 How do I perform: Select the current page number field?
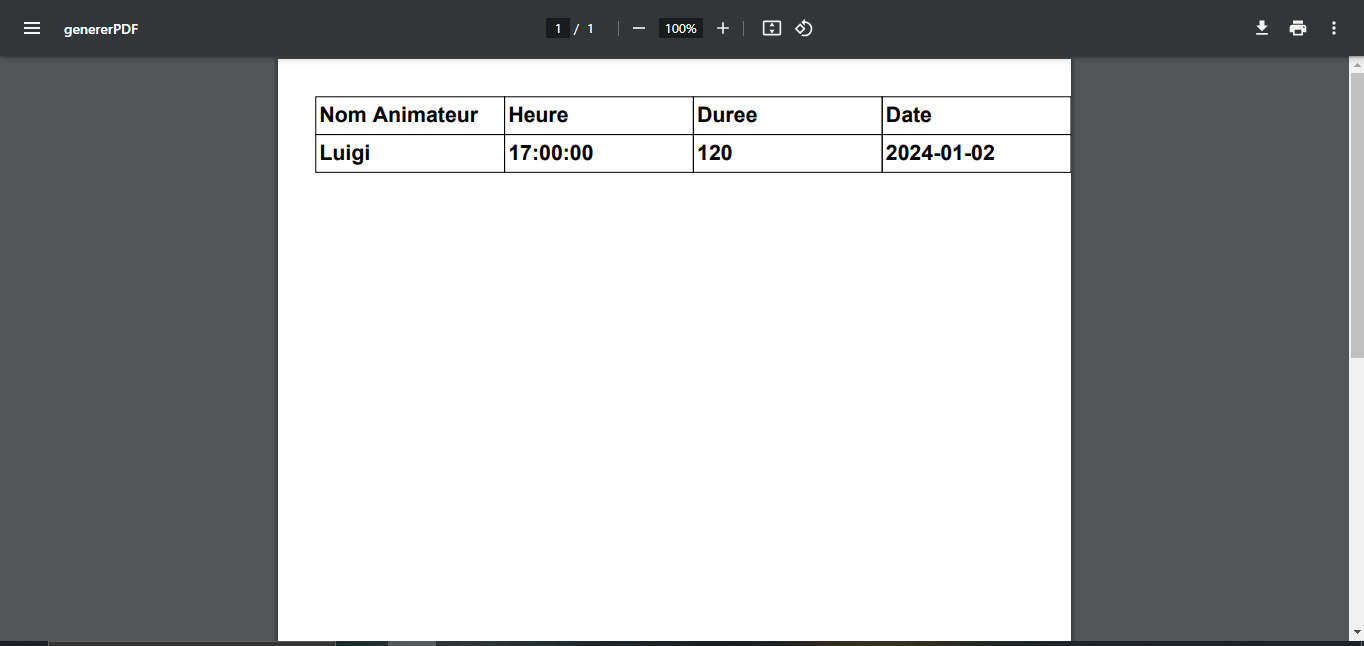(558, 28)
